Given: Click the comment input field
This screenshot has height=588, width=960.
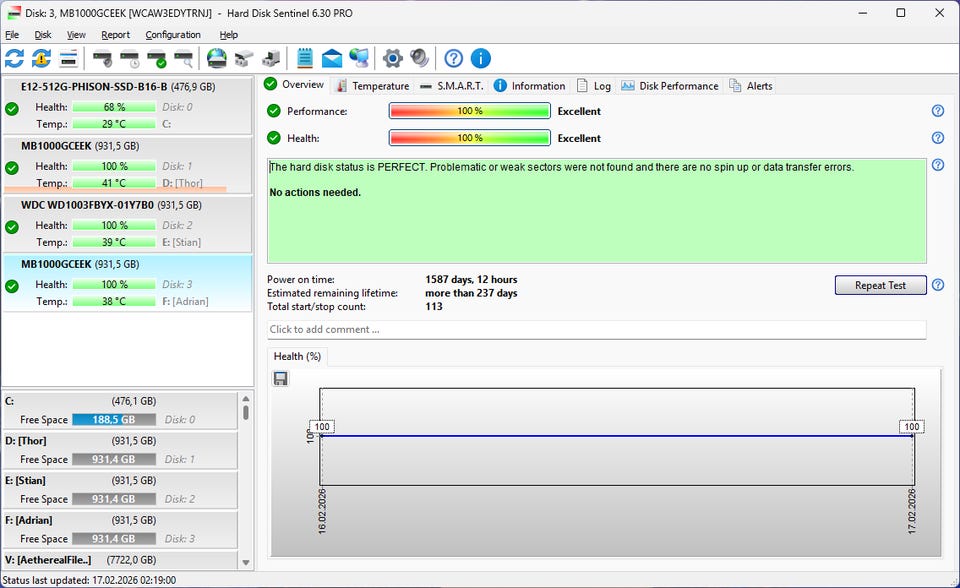Looking at the screenshot, I should point(596,330).
